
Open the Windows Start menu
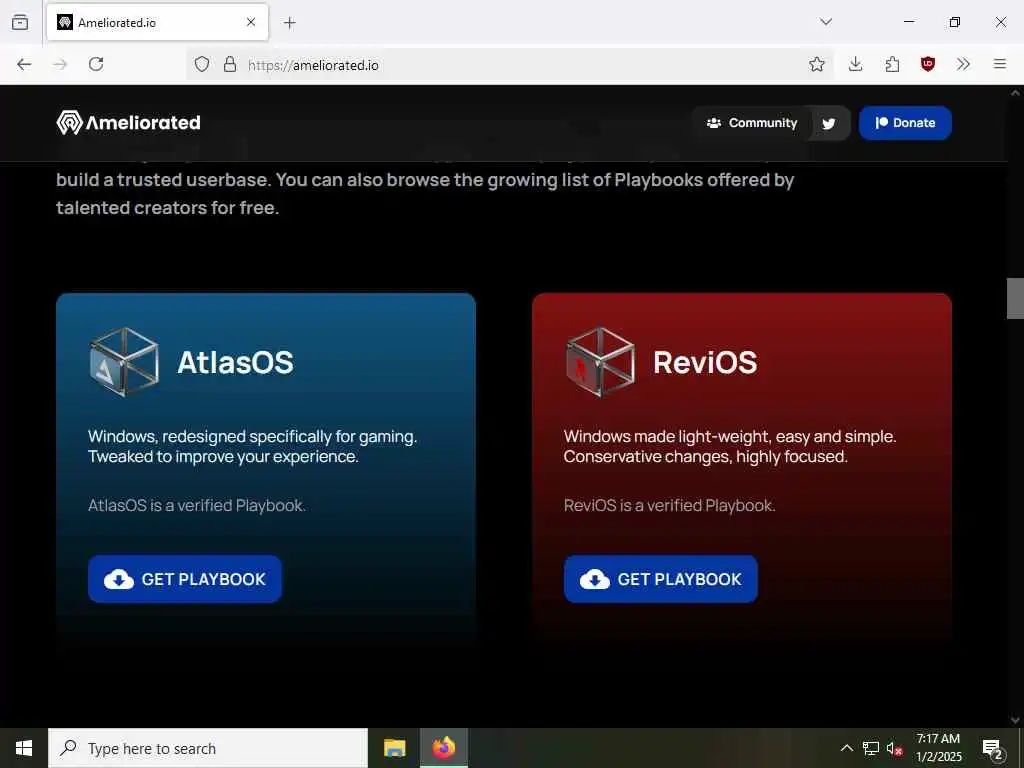point(24,748)
